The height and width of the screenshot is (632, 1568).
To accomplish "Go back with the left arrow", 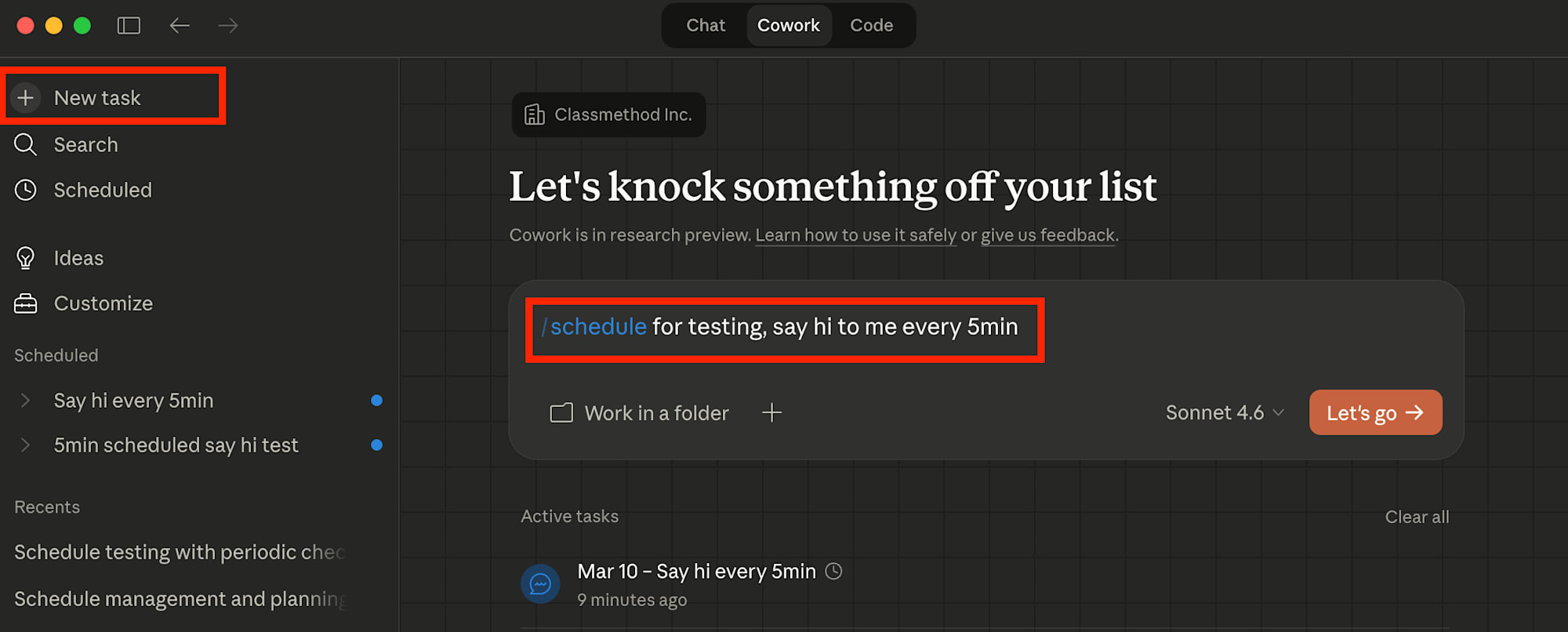I will coord(180,26).
